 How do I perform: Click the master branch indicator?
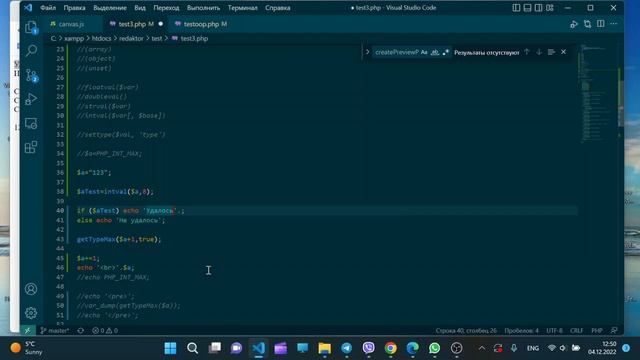(55, 331)
